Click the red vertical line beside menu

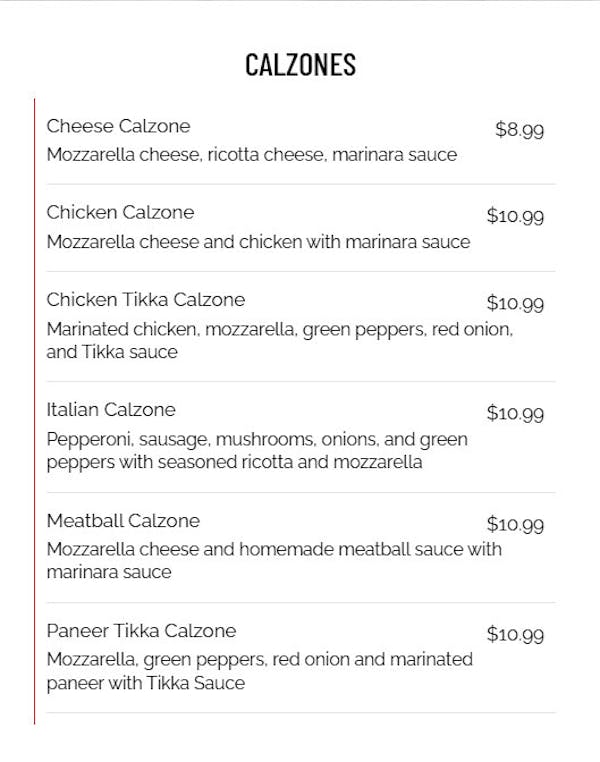35,410
